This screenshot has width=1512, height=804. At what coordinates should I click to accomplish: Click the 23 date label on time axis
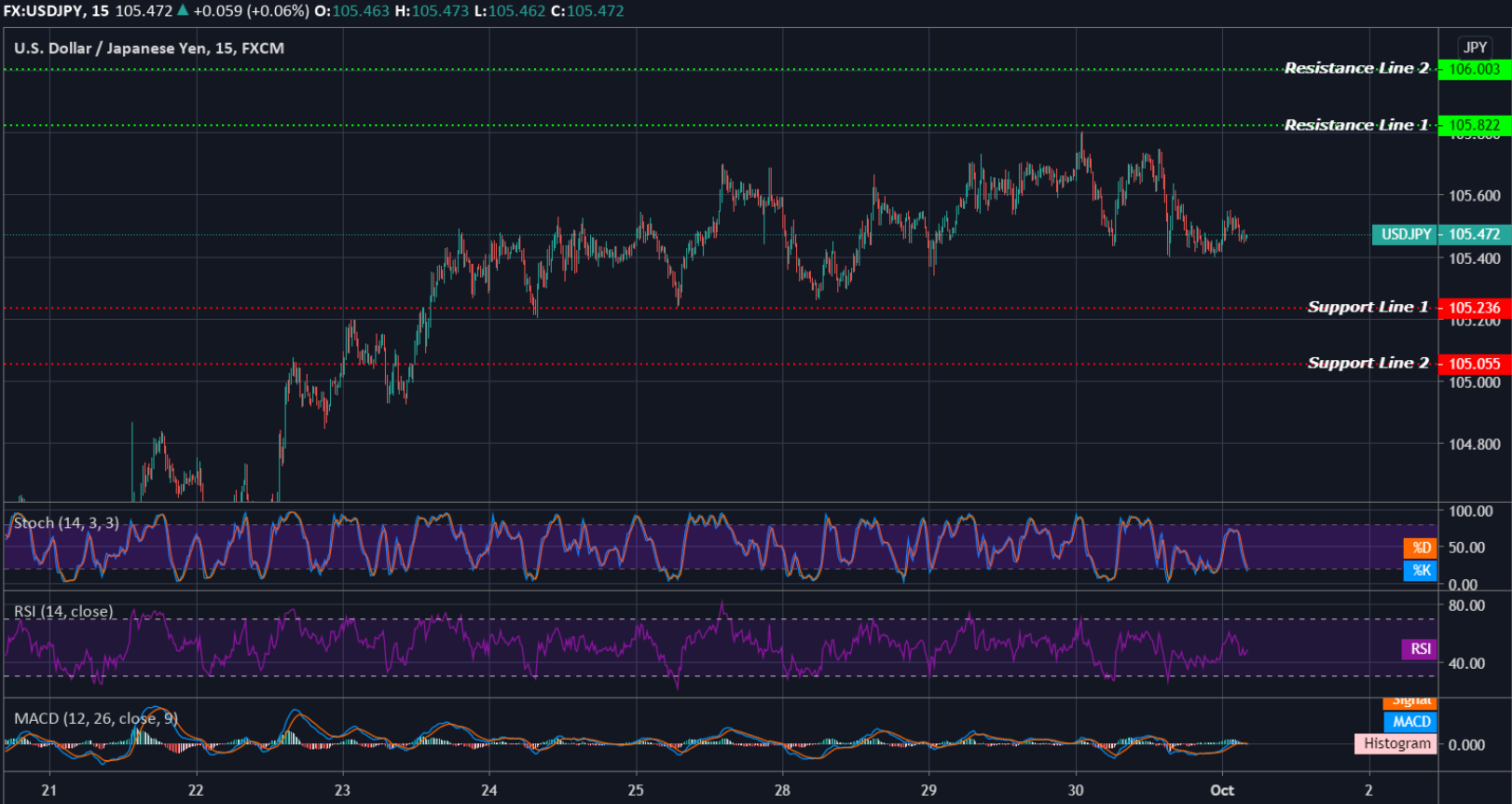(x=342, y=790)
